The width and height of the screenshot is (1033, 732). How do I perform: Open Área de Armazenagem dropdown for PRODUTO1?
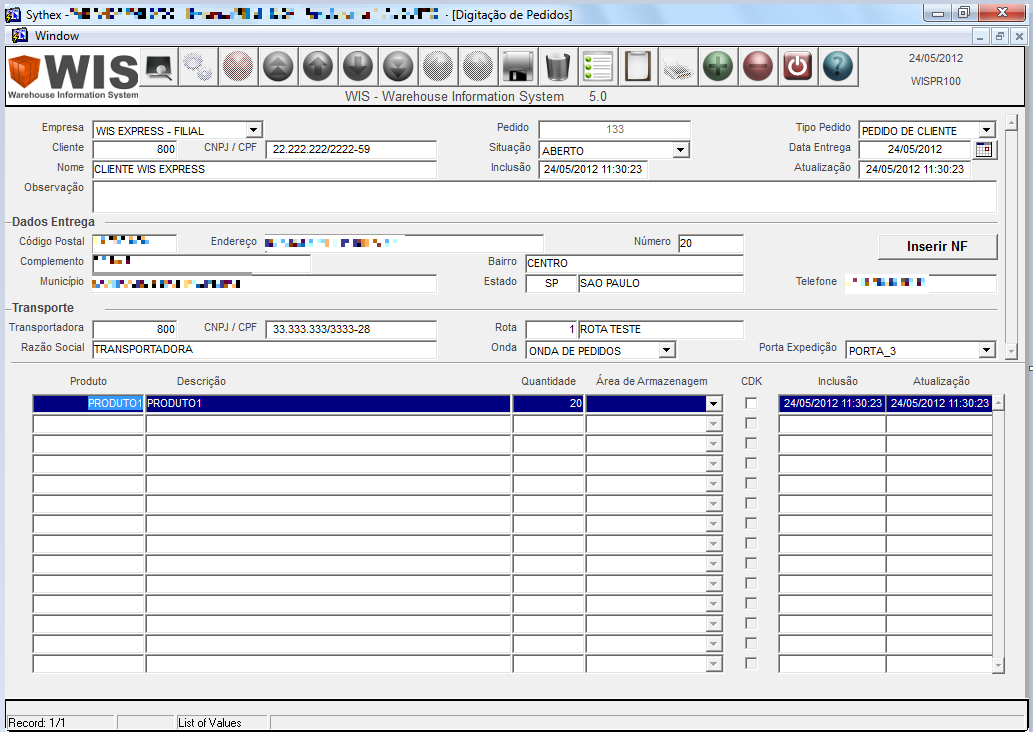[x=713, y=402]
